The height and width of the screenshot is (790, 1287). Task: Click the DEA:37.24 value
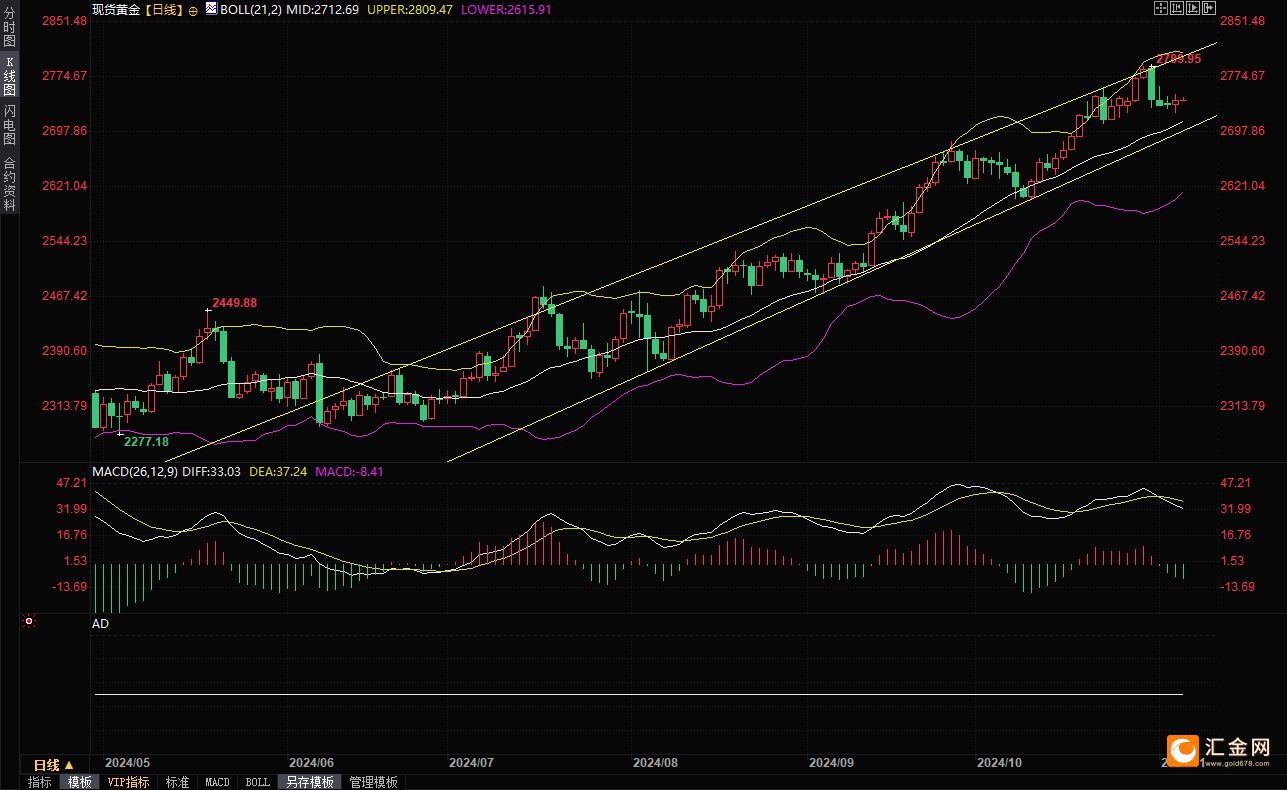coord(278,472)
